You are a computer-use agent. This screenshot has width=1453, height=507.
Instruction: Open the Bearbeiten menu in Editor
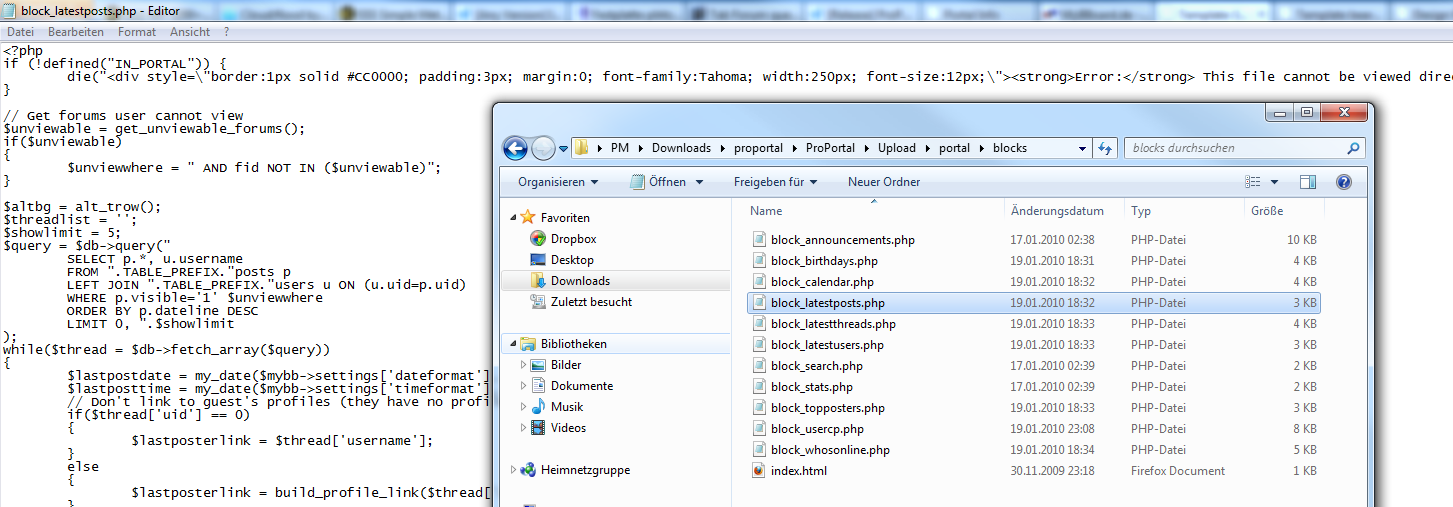[x=76, y=32]
